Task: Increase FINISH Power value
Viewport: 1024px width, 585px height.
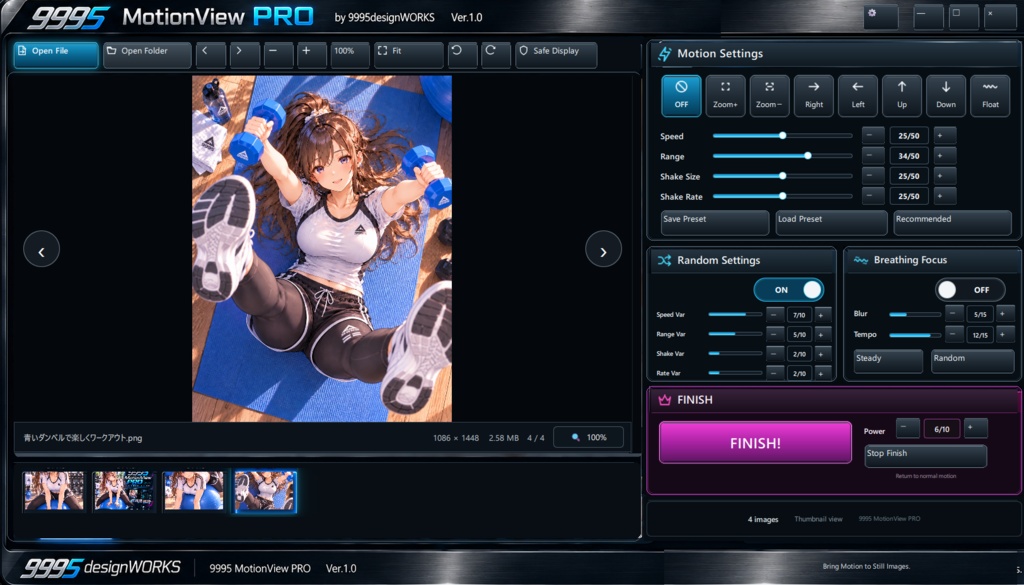Action: pos(976,428)
